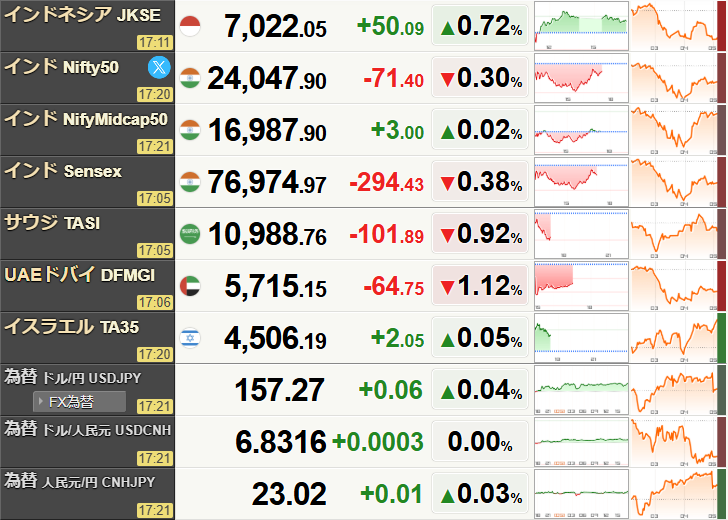Viewport: 728px width, 520px height.
Task: Open CNHJPY long-term orange chart
Action: pos(674,494)
